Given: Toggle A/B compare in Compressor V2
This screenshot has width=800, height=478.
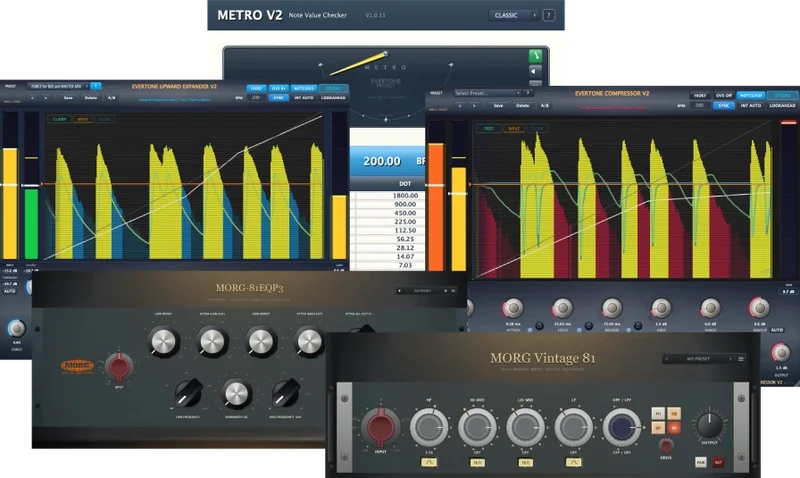Looking at the screenshot, I should [544, 106].
